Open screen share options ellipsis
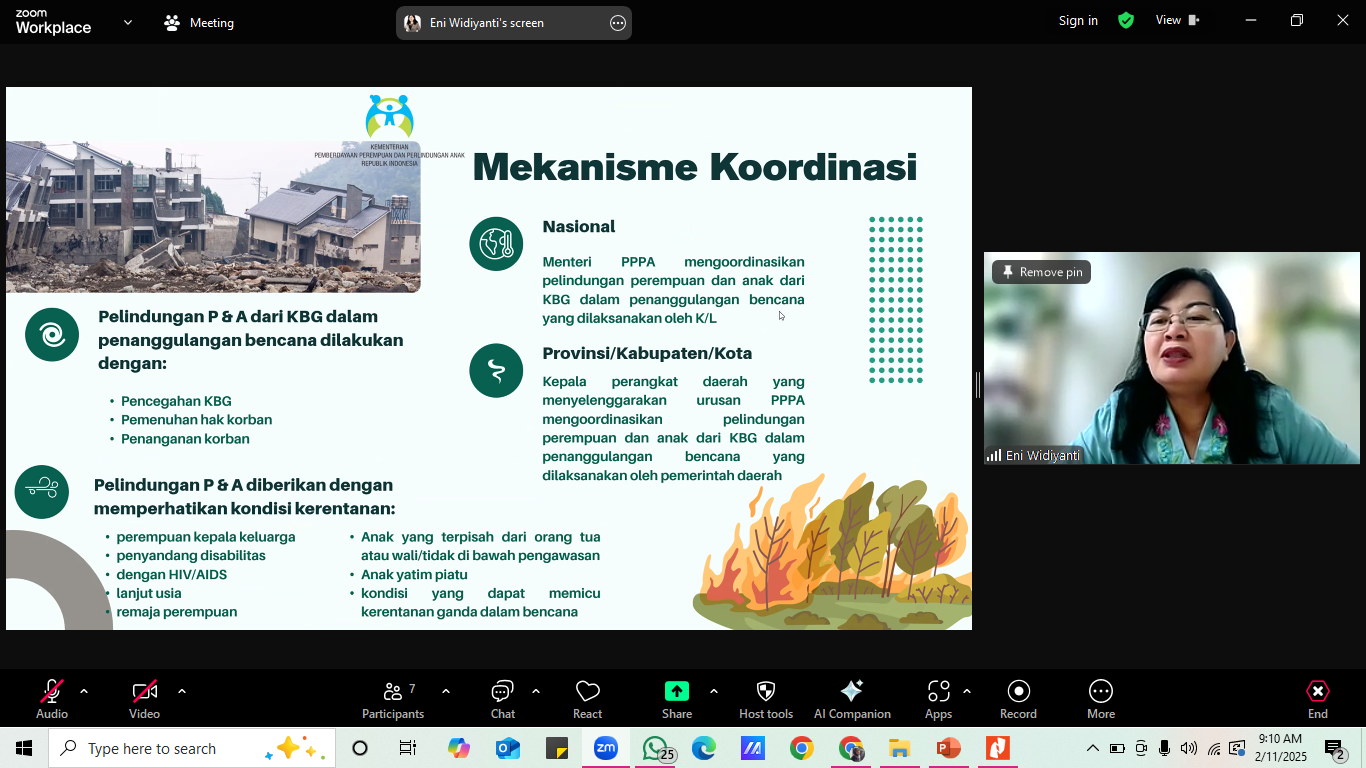The image size is (1366, 768). coord(618,23)
